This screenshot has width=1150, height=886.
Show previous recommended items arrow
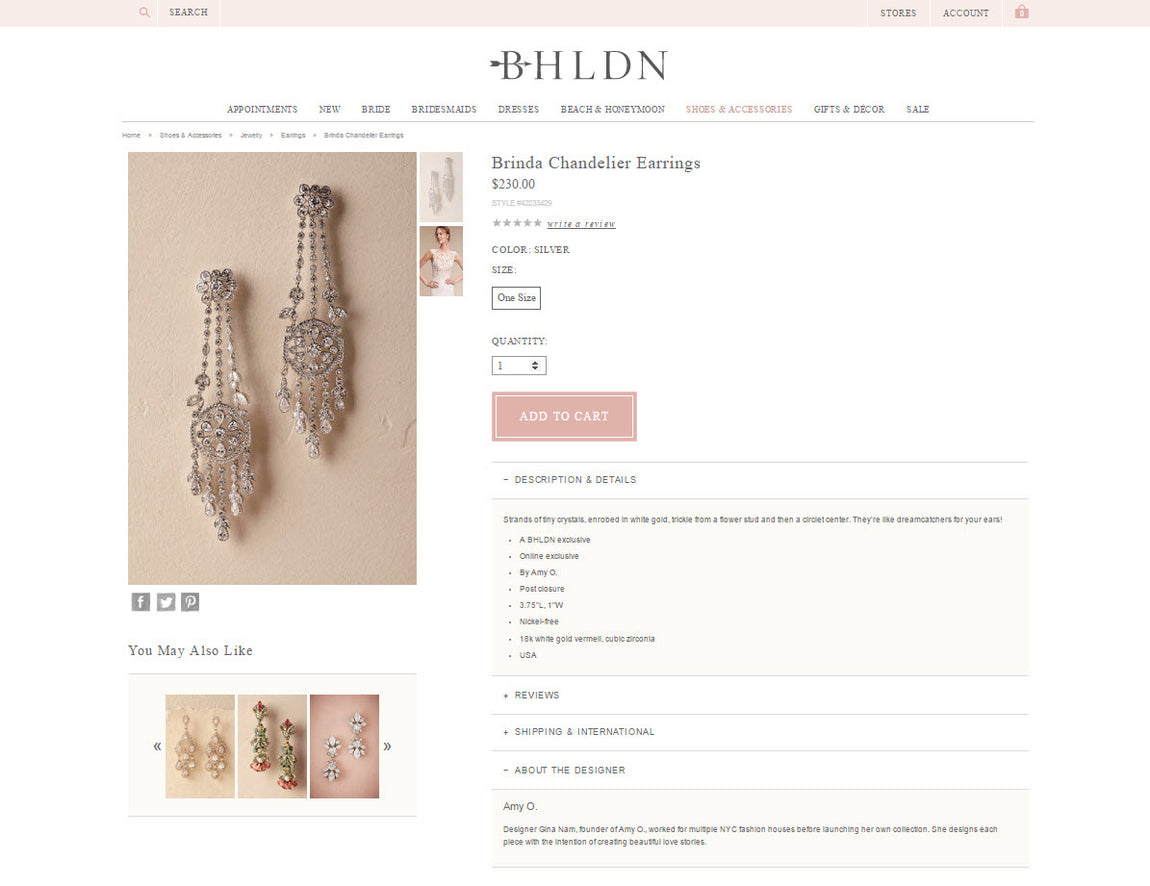[x=157, y=747]
